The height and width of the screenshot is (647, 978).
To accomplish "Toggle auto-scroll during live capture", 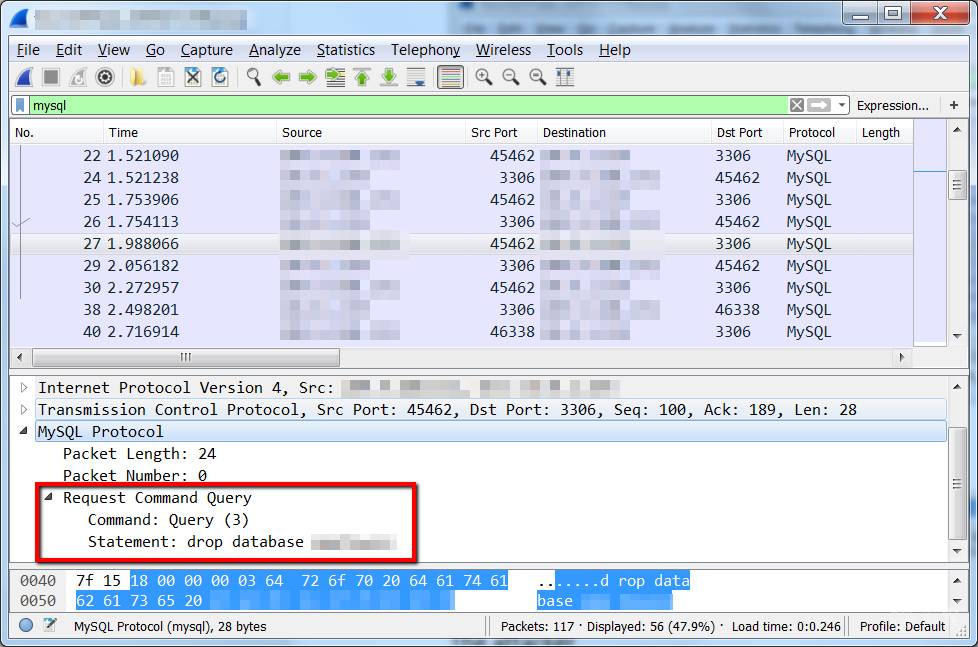I will tap(416, 77).
